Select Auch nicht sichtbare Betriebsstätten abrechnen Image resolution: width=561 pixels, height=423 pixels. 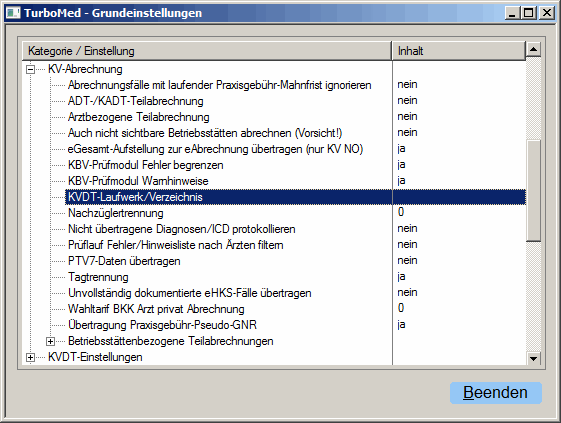click(205, 133)
